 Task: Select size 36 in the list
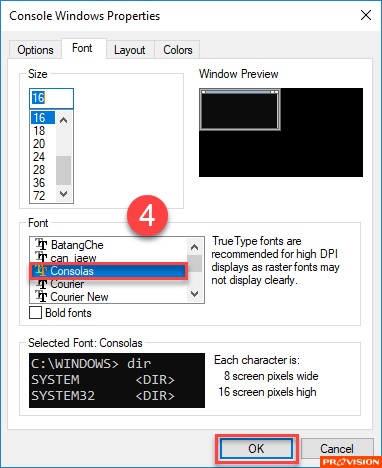(x=43, y=182)
